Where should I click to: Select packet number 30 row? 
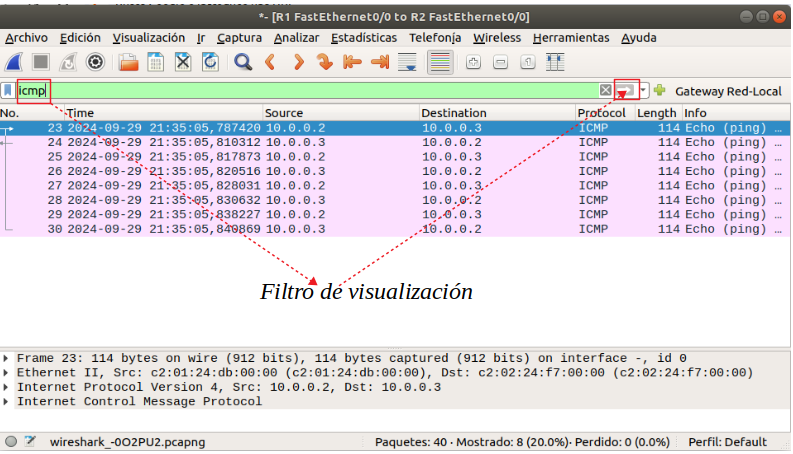click(x=395, y=229)
